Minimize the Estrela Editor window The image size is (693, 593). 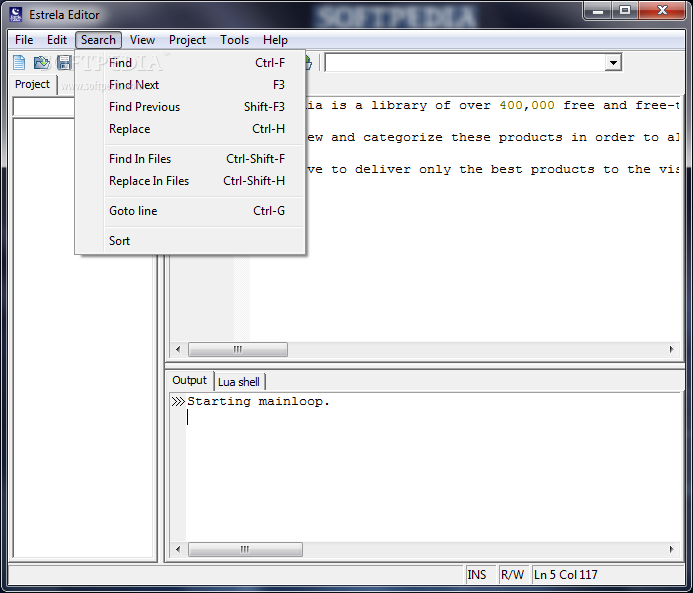pyautogui.click(x=598, y=11)
